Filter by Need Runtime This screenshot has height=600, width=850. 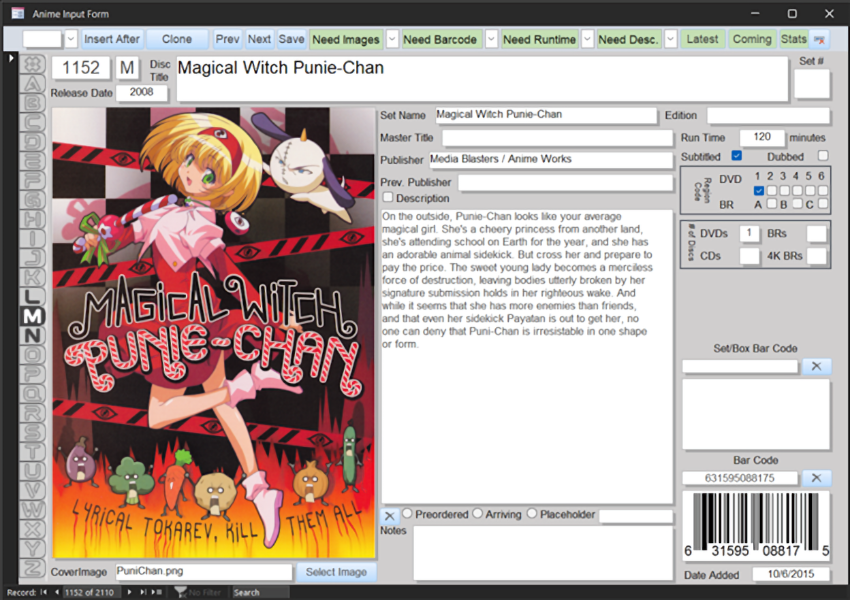(x=539, y=40)
